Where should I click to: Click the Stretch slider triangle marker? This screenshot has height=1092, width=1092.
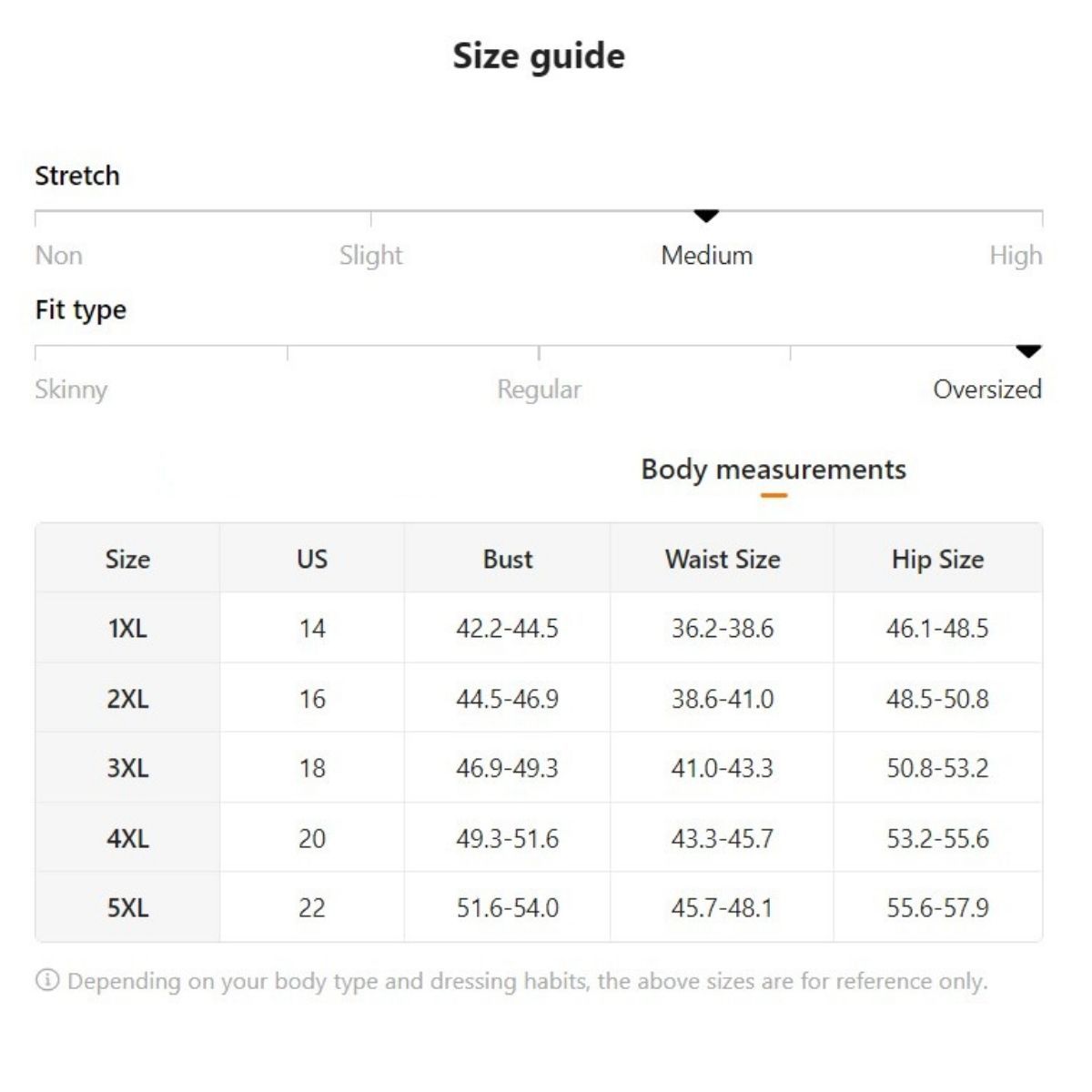click(706, 216)
